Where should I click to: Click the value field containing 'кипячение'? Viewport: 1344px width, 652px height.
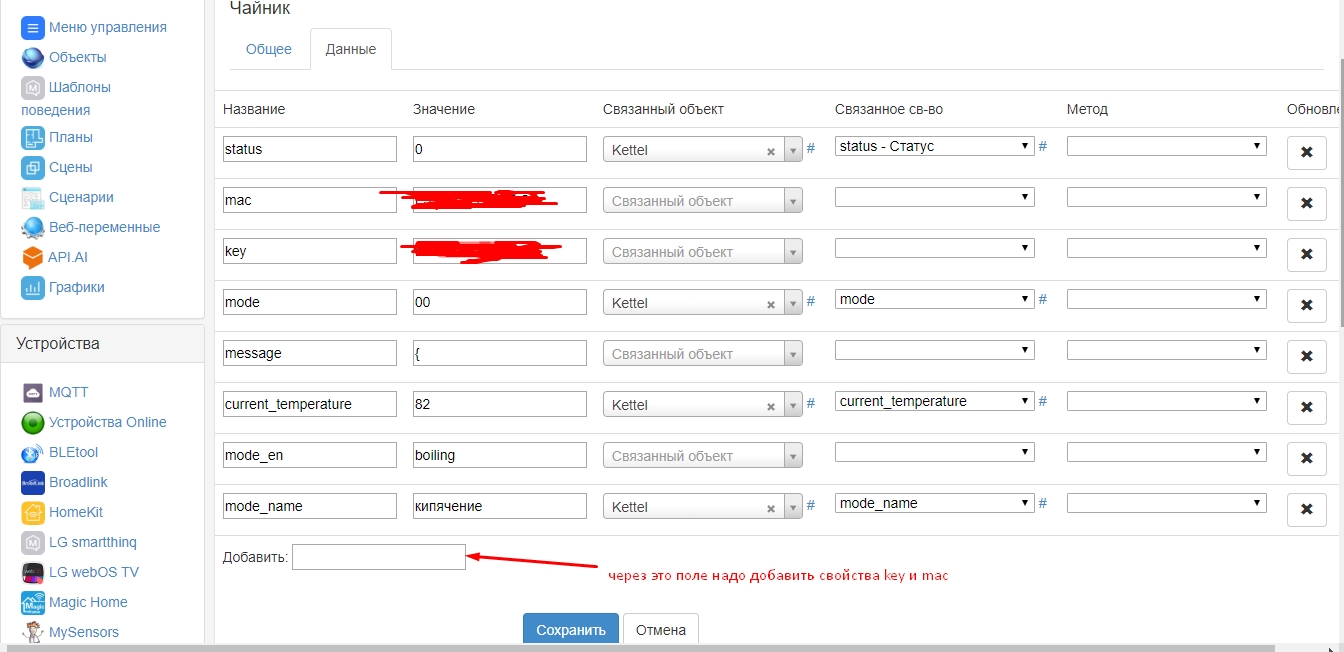point(500,506)
